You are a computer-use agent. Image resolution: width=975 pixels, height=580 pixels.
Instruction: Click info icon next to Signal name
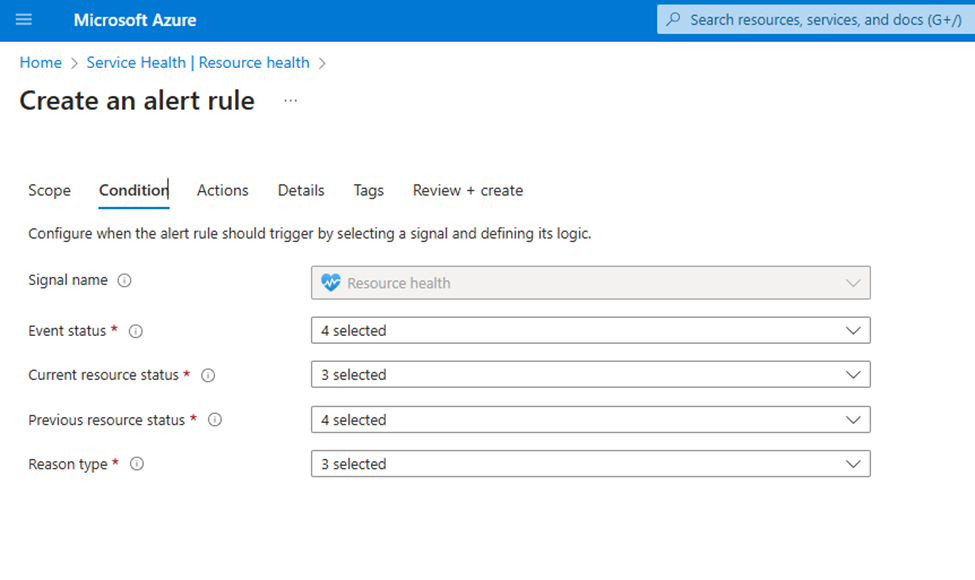click(125, 281)
